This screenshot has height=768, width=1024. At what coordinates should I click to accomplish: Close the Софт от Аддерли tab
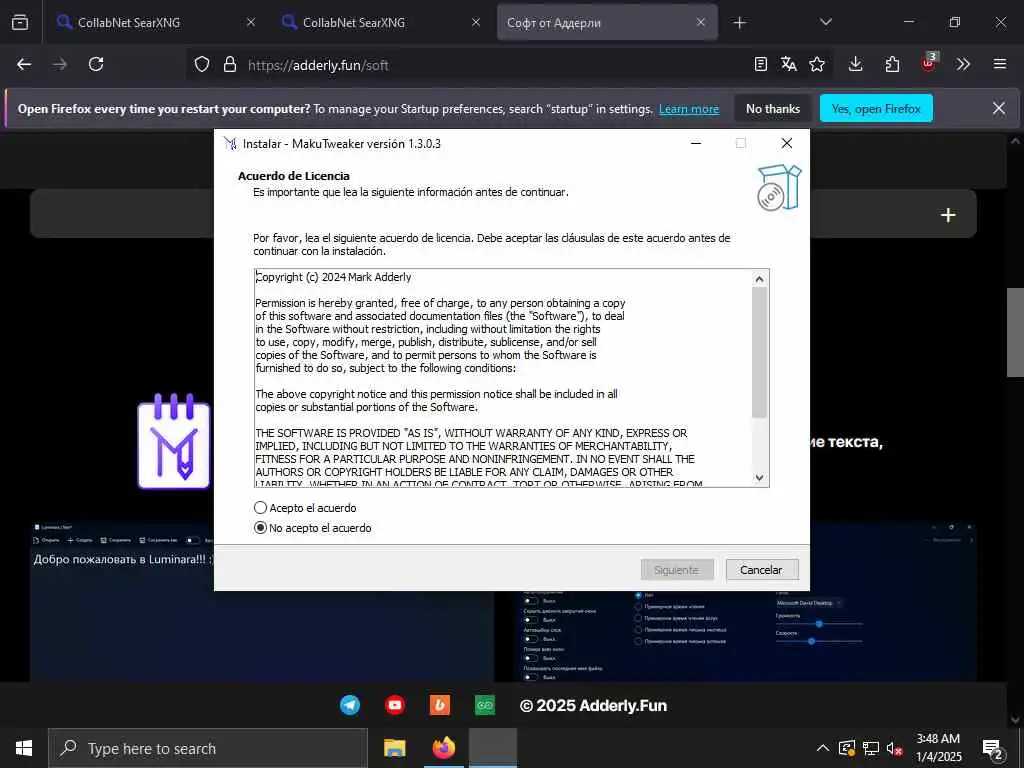[701, 22]
